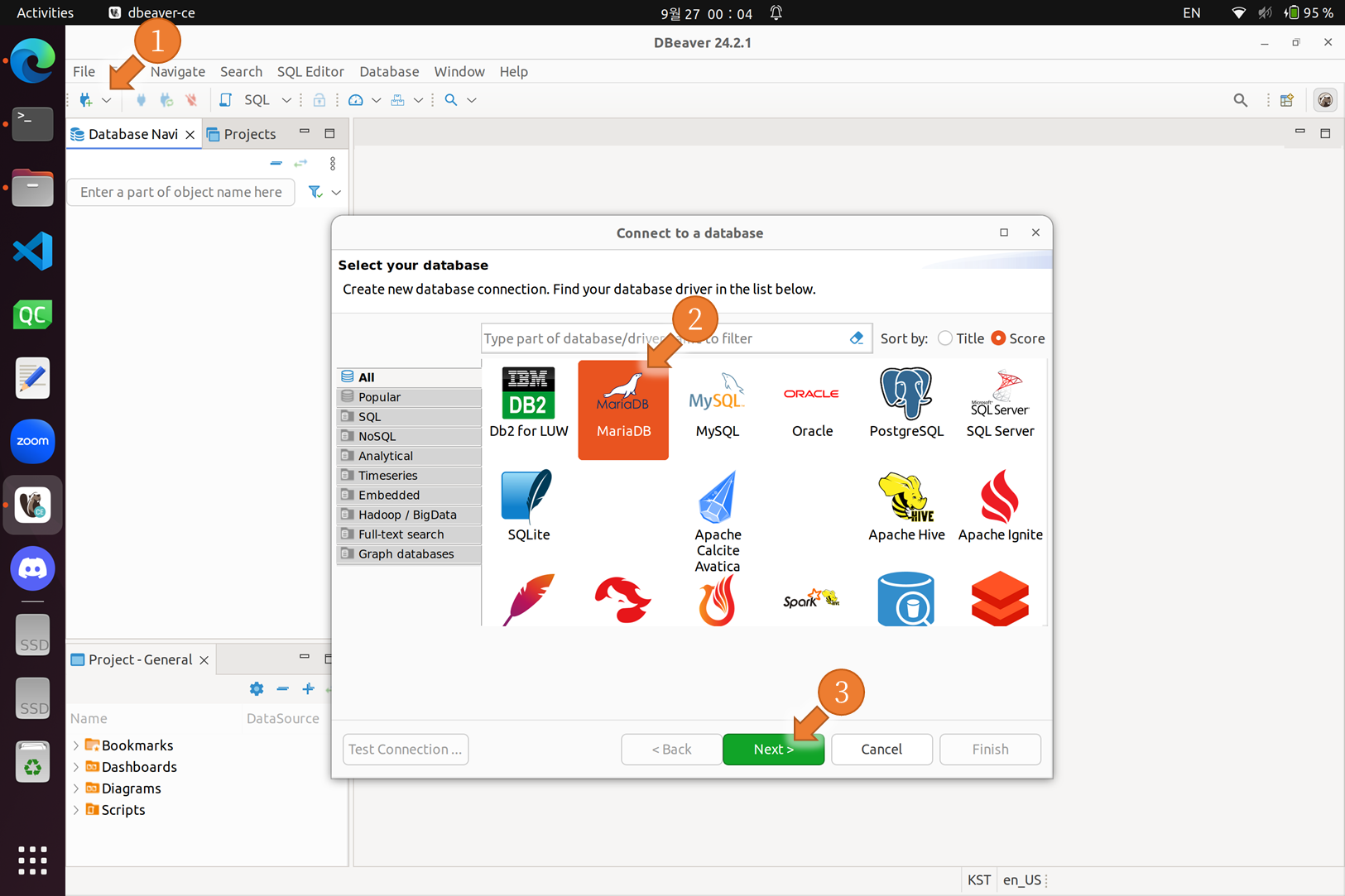Select the Graph databases category

(409, 553)
